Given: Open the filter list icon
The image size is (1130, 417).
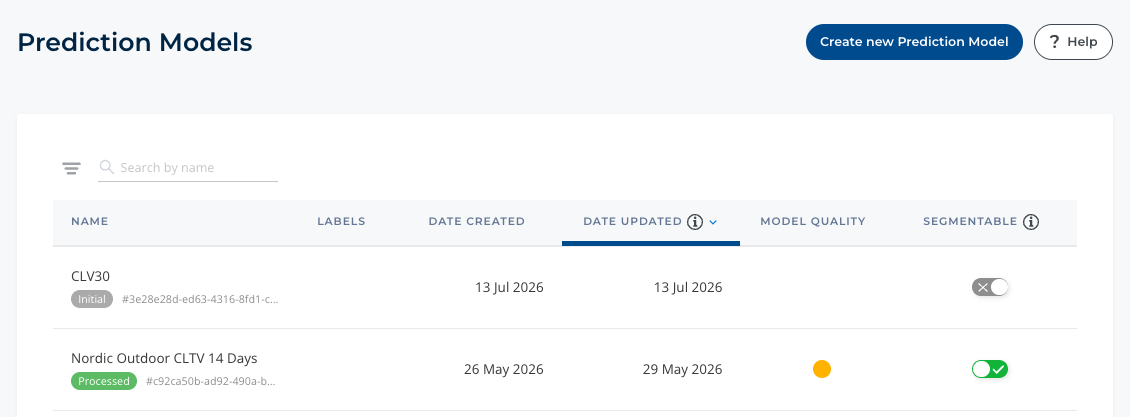Looking at the screenshot, I should [x=71, y=169].
